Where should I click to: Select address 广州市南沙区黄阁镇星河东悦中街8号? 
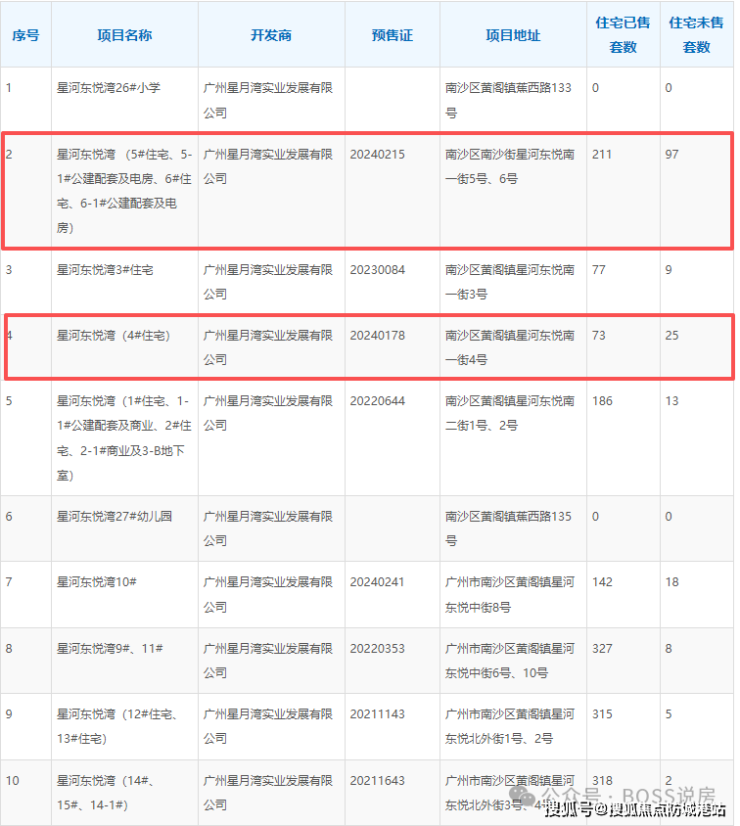510,595
